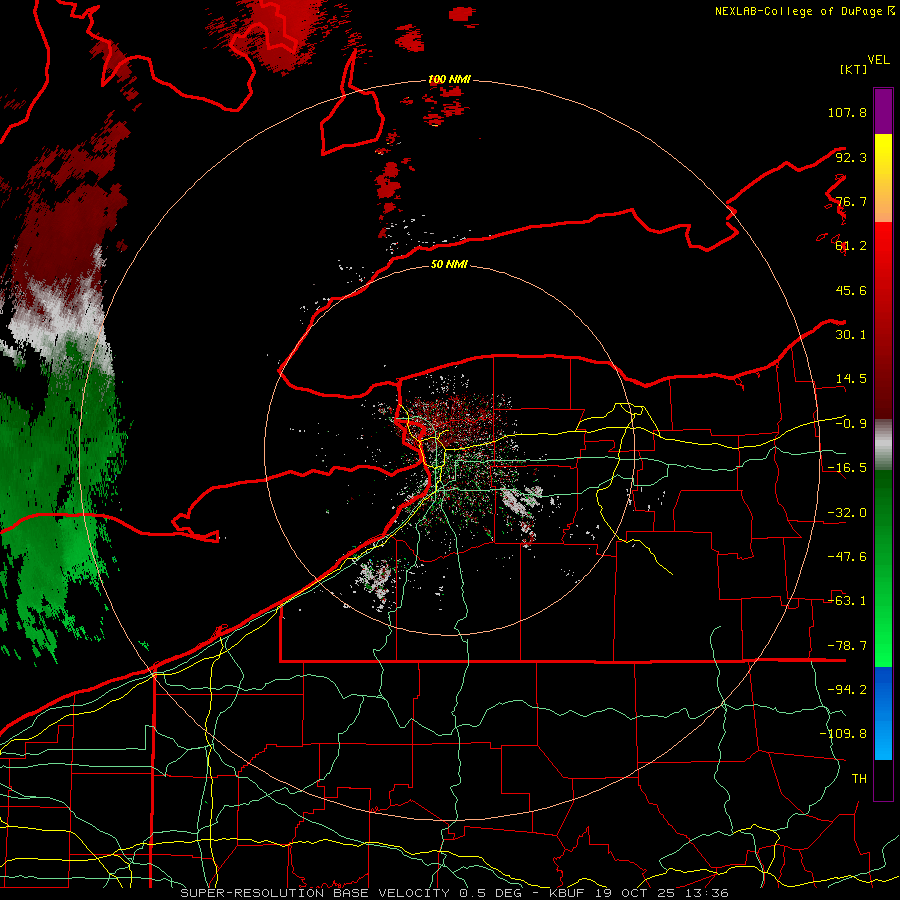Select the 14.5 legend value

tap(851, 379)
